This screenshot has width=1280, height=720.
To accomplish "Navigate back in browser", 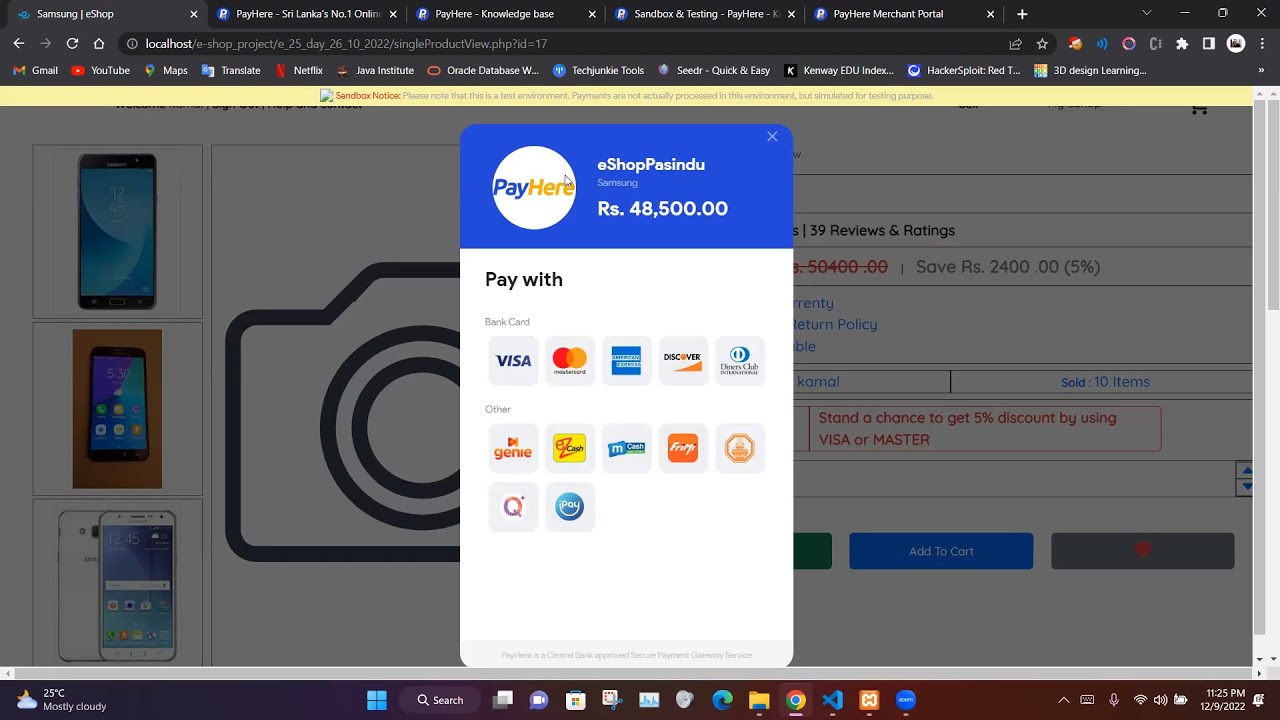I will pos(19,44).
